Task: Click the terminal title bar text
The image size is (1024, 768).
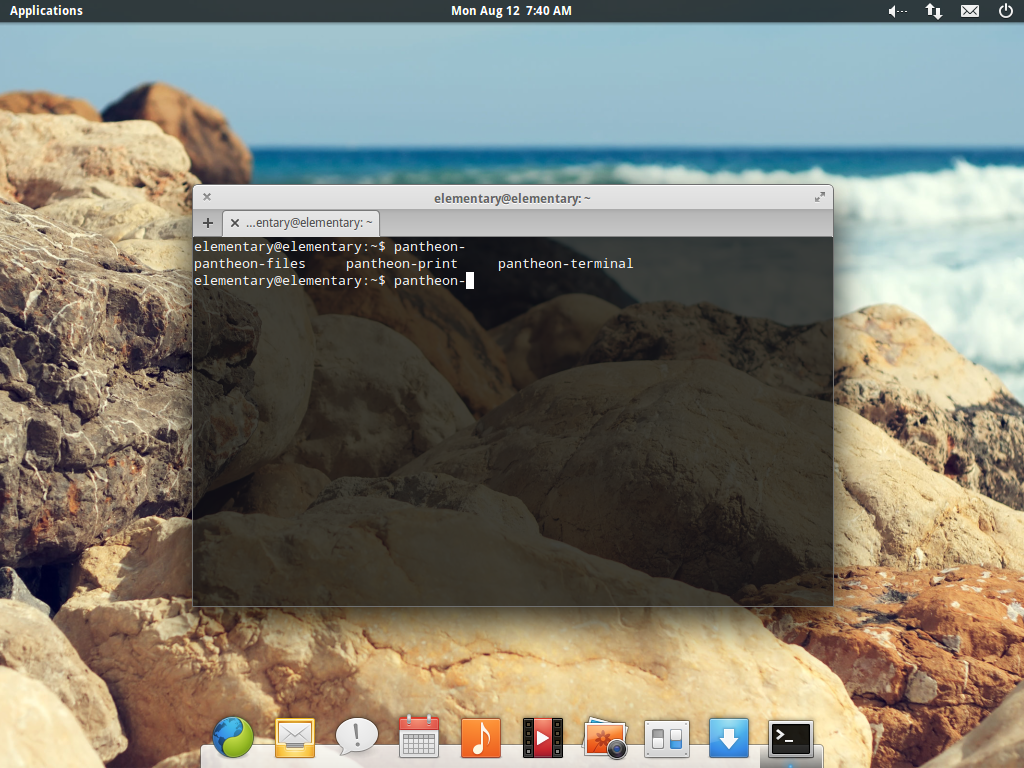Action: (512, 199)
